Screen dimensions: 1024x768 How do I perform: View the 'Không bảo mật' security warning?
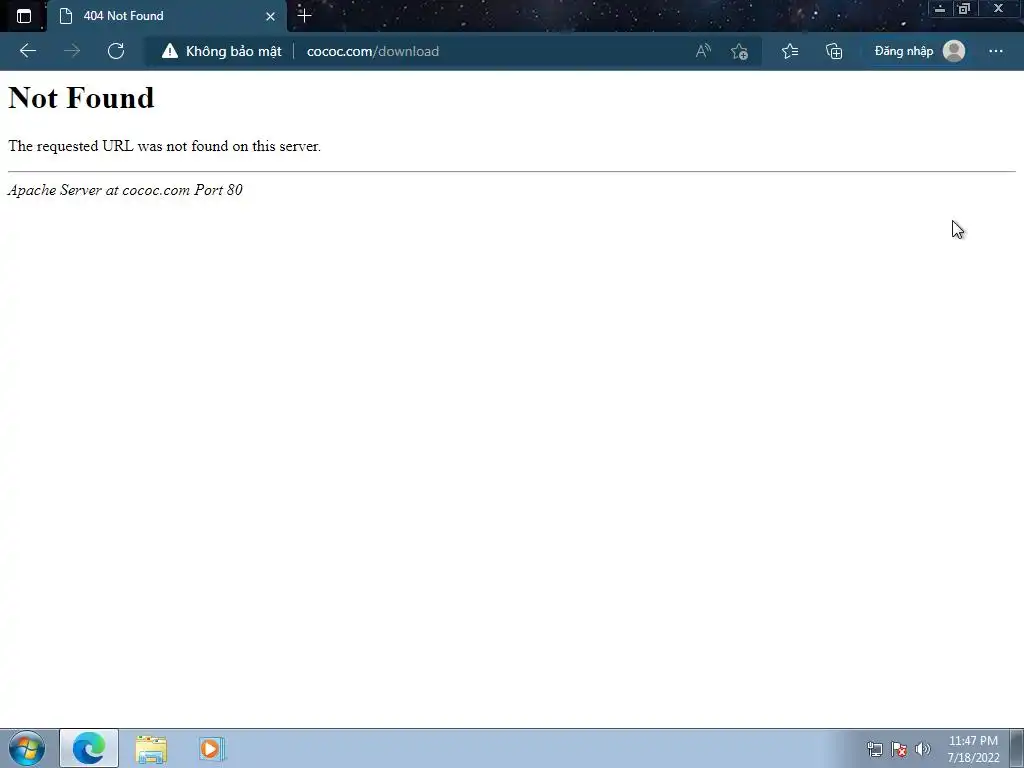coord(221,51)
